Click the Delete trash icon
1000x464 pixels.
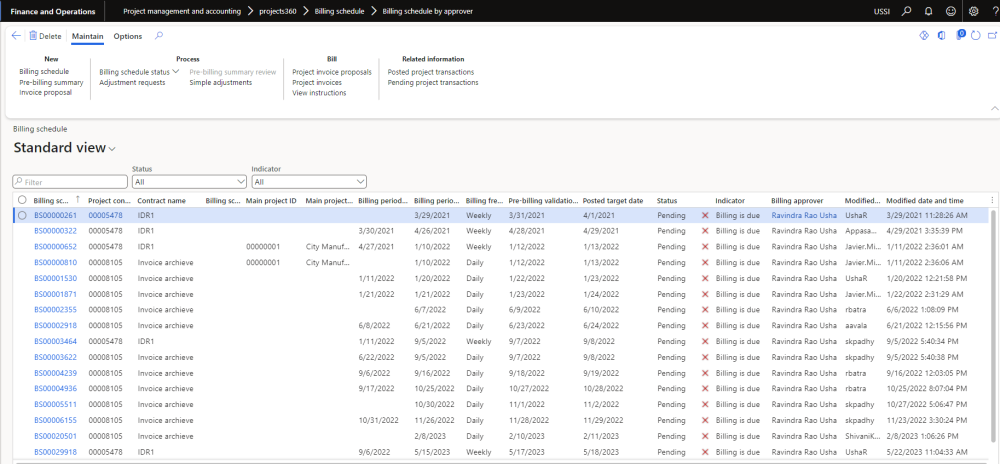coord(33,36)
